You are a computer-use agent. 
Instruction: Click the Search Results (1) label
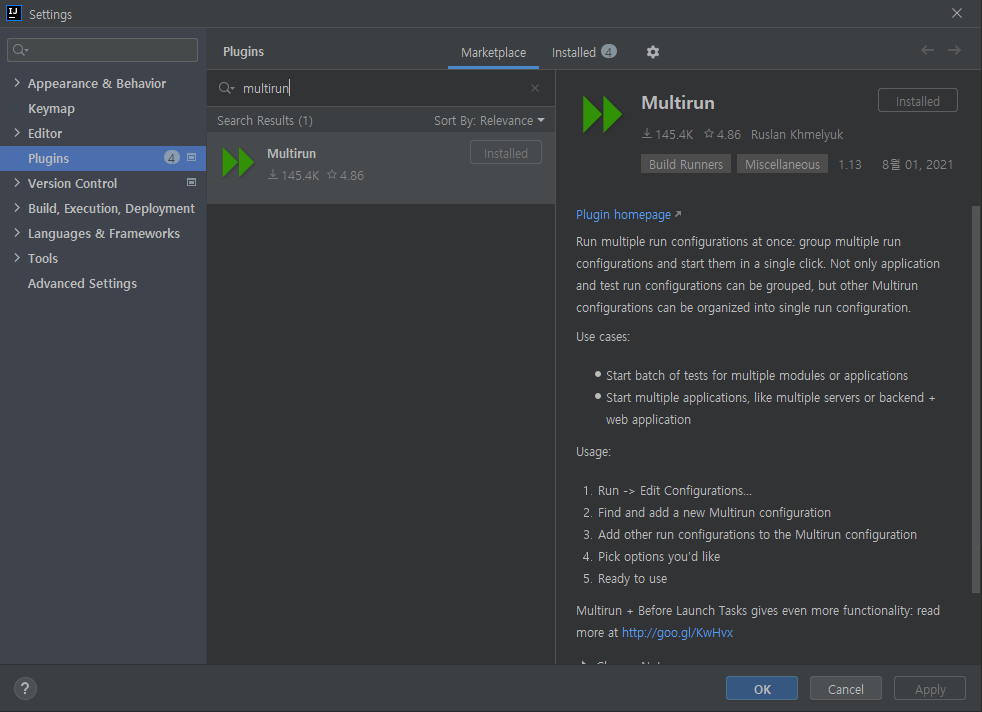click(x=265, y=120)
